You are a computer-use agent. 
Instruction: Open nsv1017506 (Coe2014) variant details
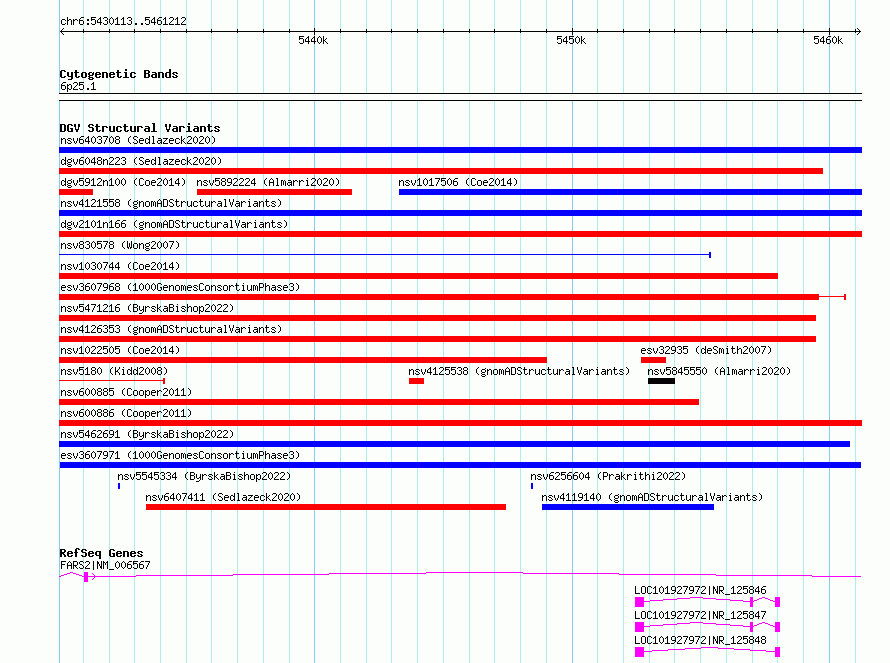[x=458, y=182]
